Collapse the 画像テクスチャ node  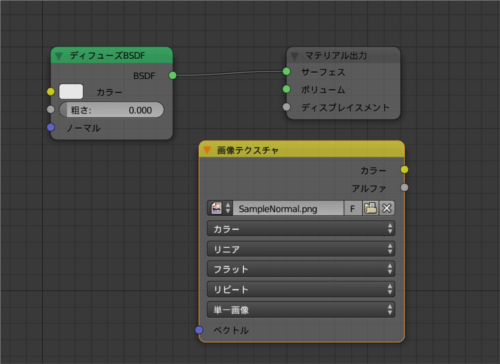207,150
